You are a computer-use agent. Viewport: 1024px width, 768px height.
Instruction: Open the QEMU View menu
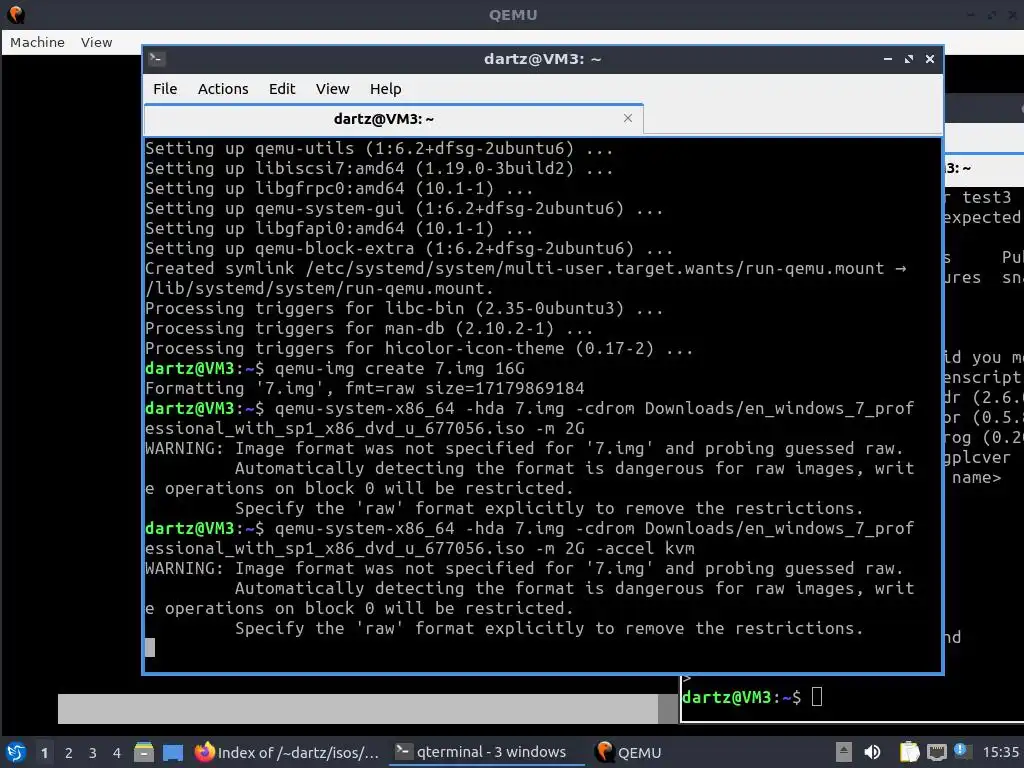[97, 42]
